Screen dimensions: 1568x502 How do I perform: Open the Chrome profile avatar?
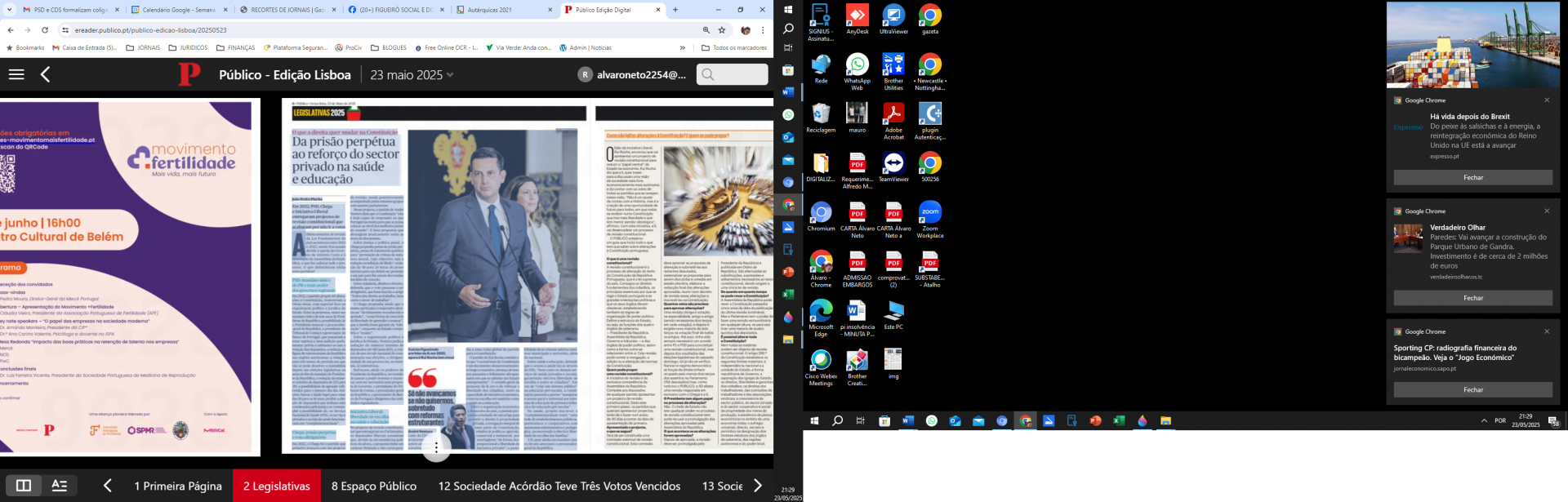pyautogui.click(x=746, y=30)
